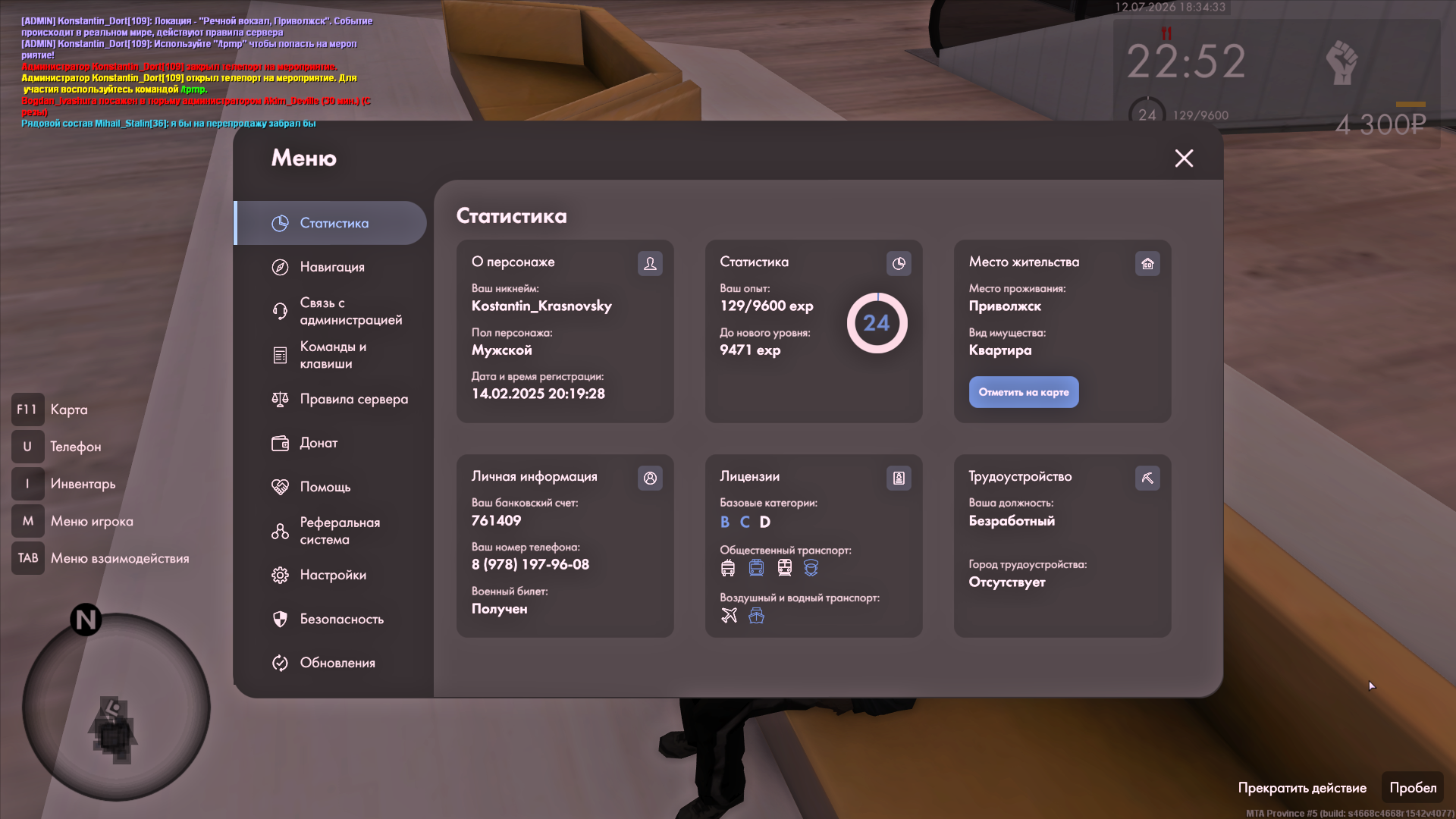This screenshot has width=1456, height=819.
Task: Click the compass icon beside Навигация
Action: [x=280, y=267]
